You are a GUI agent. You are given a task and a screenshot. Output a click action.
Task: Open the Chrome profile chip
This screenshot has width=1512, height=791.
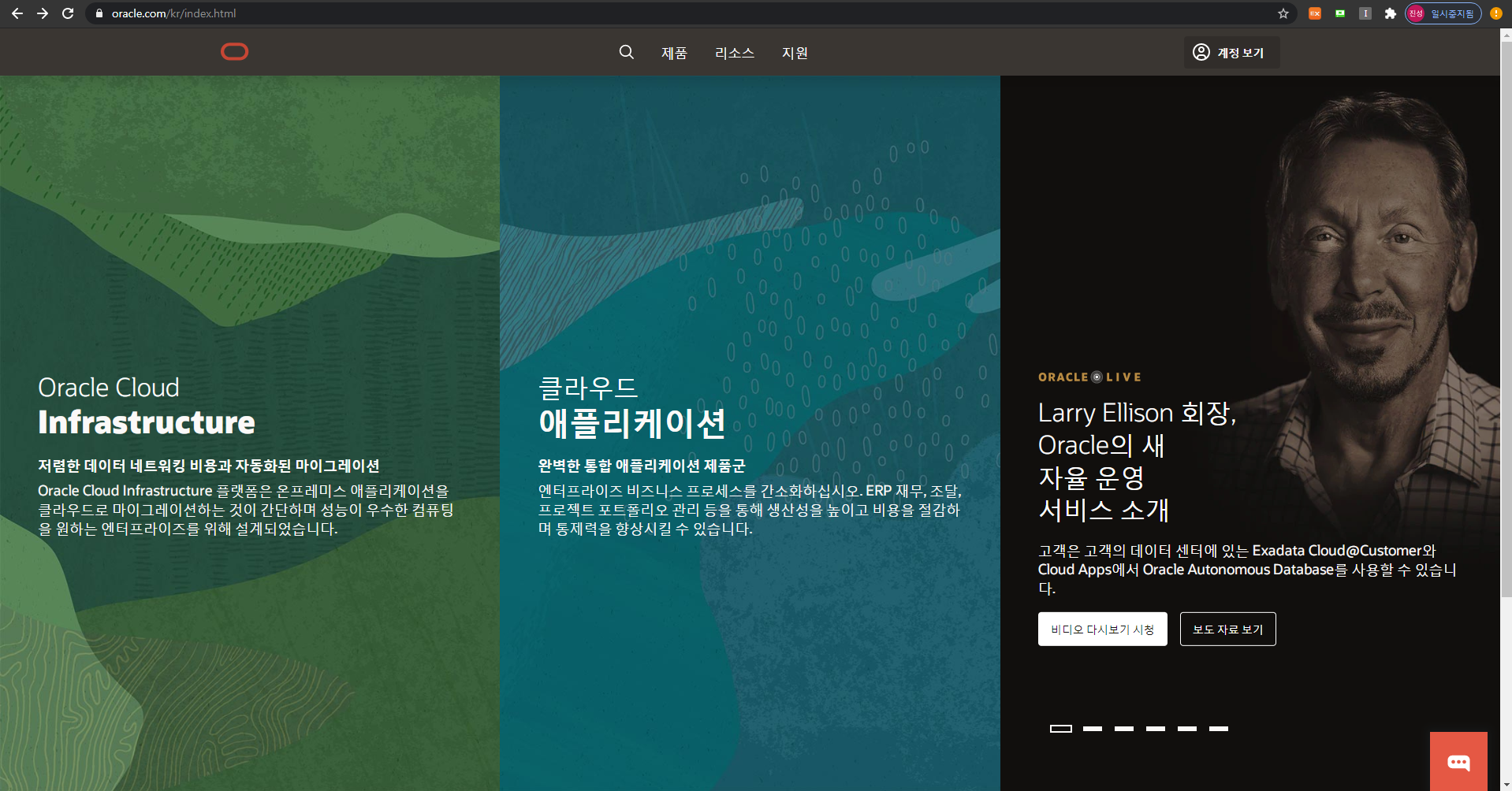(1443, 13)
